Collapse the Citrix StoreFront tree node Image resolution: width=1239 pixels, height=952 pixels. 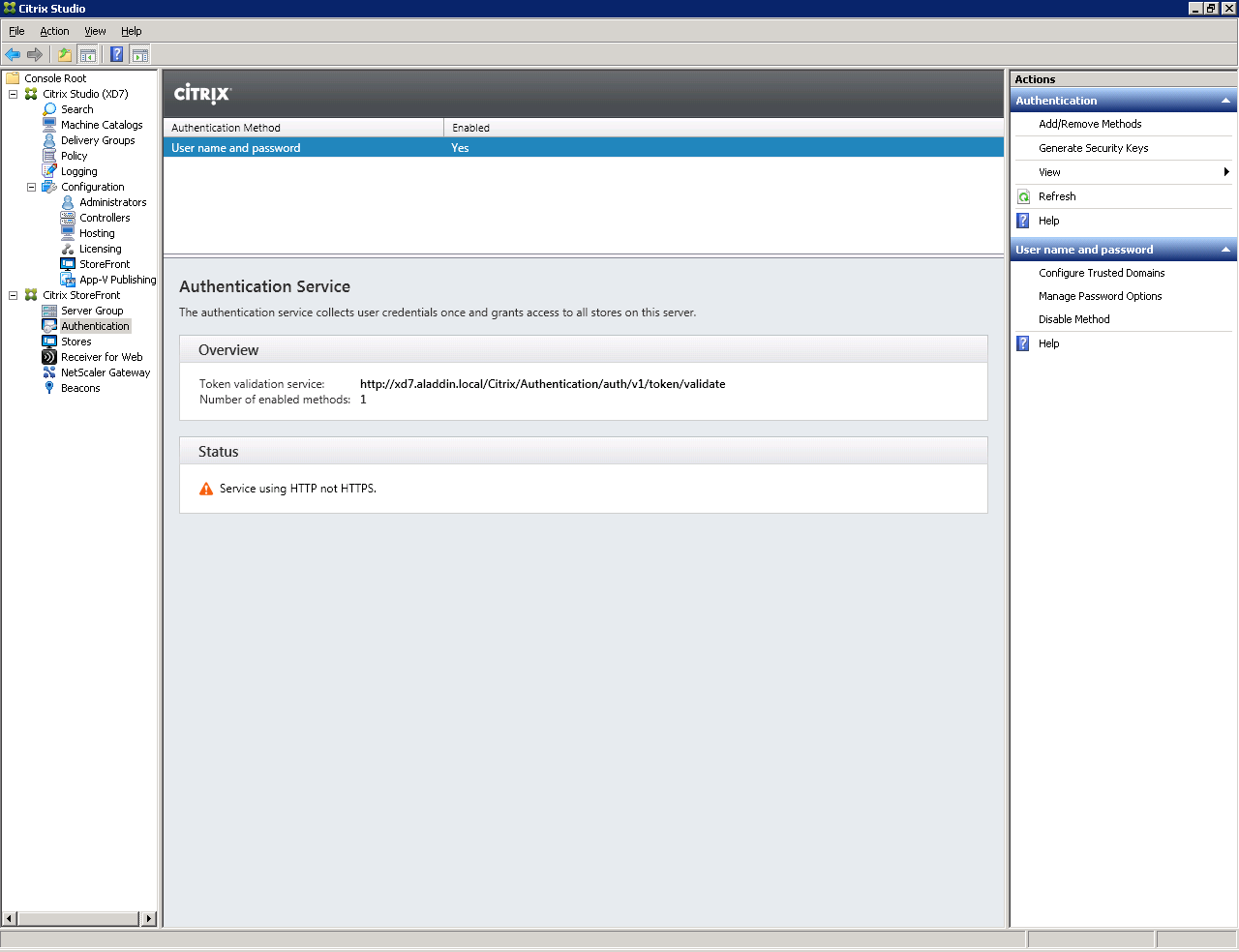13,295
